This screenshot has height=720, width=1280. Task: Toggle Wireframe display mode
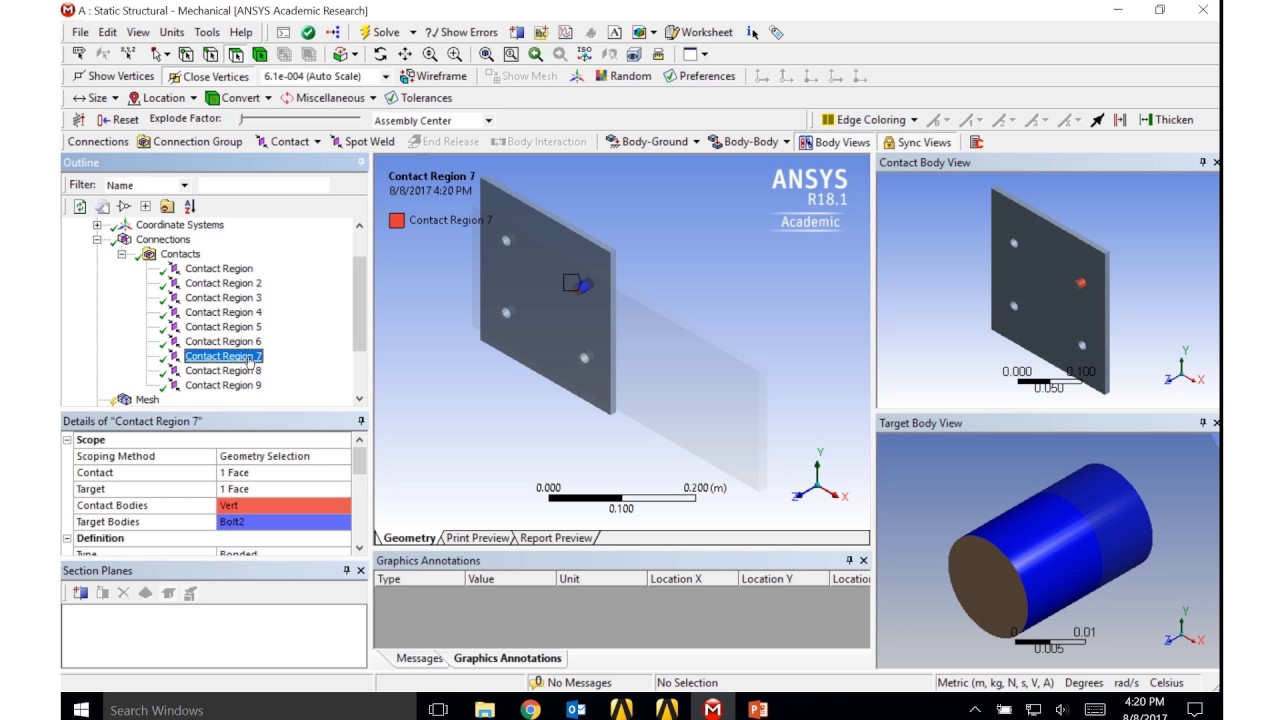click(x=433, y=76)
